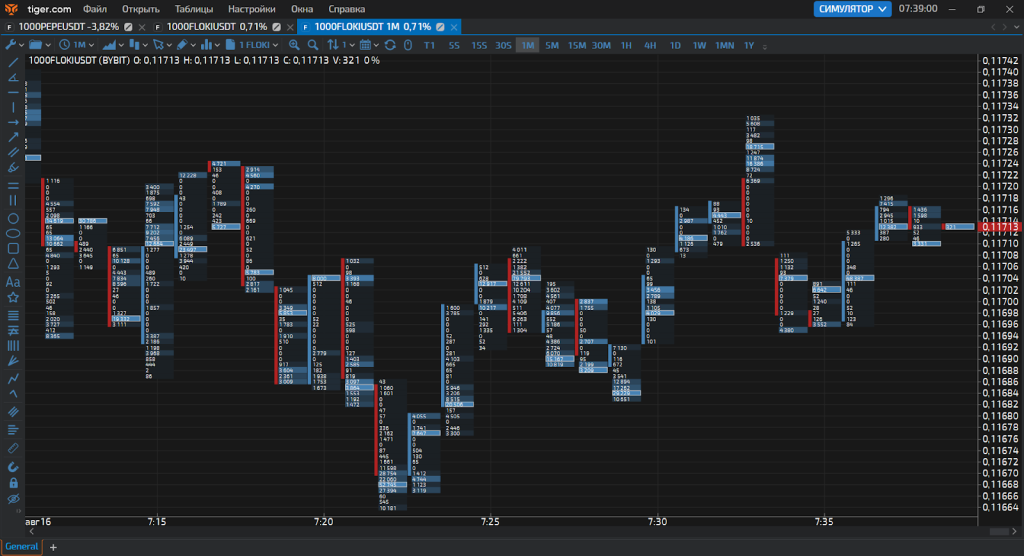Screen dimensions: 1024x556
Task: Select the 4H timeframe button
Action: coord(650,45)
